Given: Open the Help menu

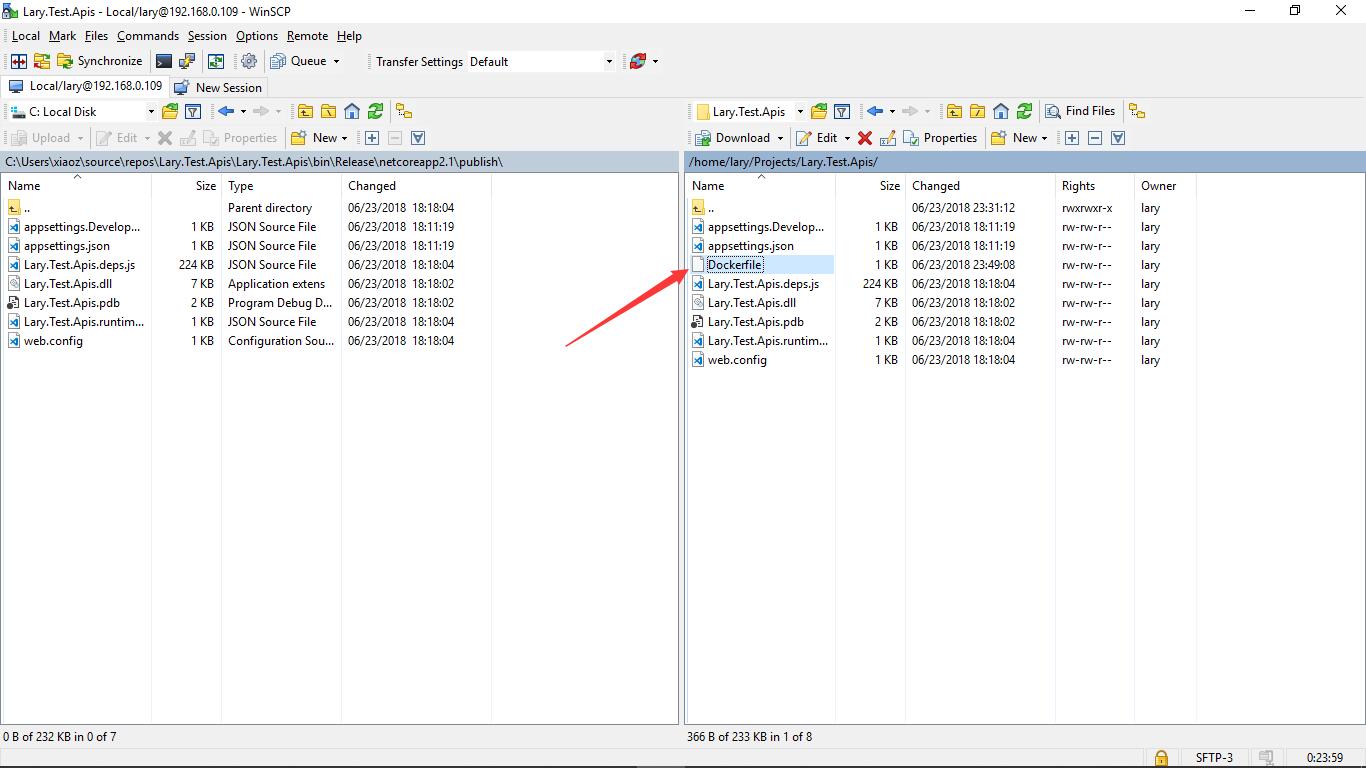Looking at the screenshot, I should tap(349, 36).
